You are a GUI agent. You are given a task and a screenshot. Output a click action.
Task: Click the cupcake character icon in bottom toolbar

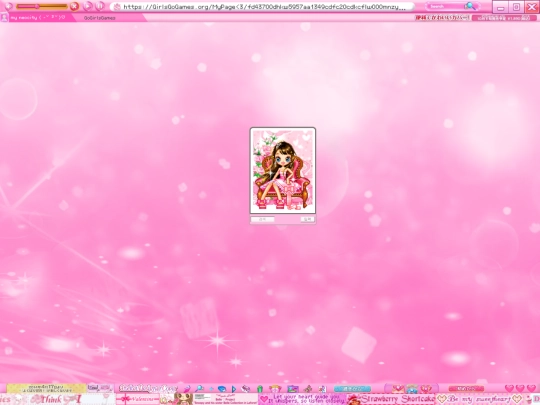(x=276, y=389)
